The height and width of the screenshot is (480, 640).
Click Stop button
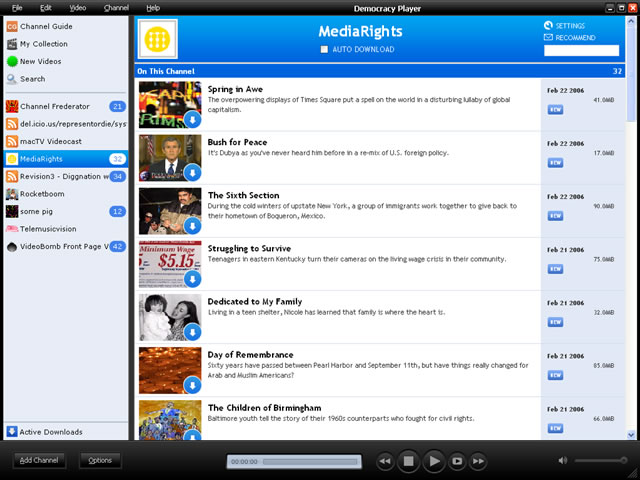409,461
